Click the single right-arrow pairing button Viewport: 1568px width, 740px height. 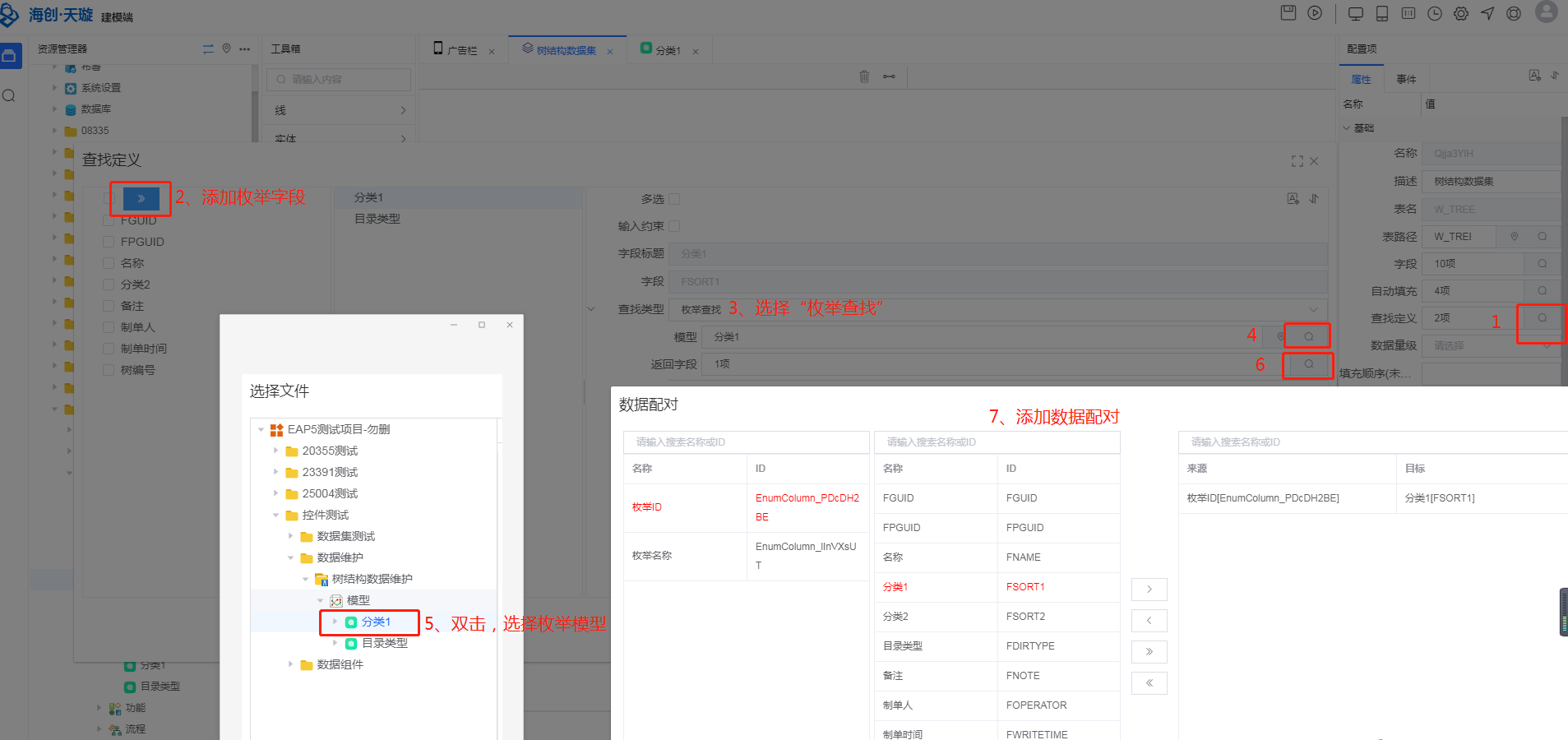pyautogui.click(x=1149, y=590)
